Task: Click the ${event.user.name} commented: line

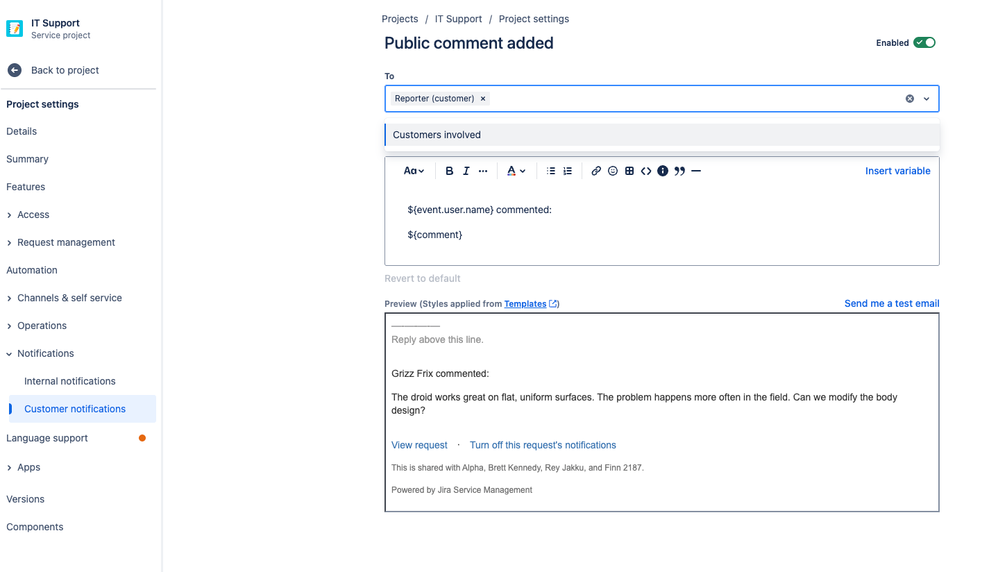Action: tap(479, 210)
